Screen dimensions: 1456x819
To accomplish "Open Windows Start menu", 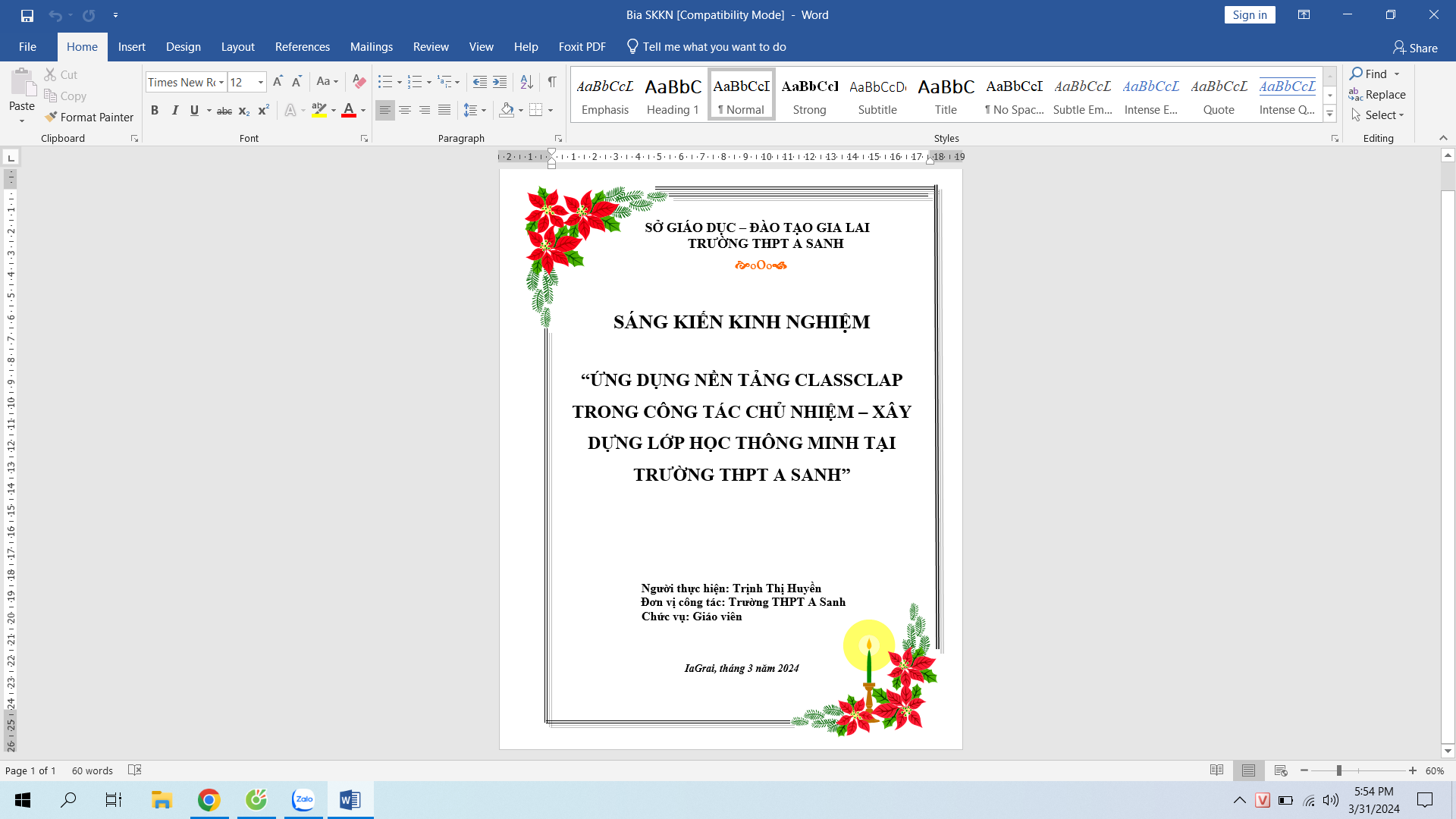I will coord(23,800).
